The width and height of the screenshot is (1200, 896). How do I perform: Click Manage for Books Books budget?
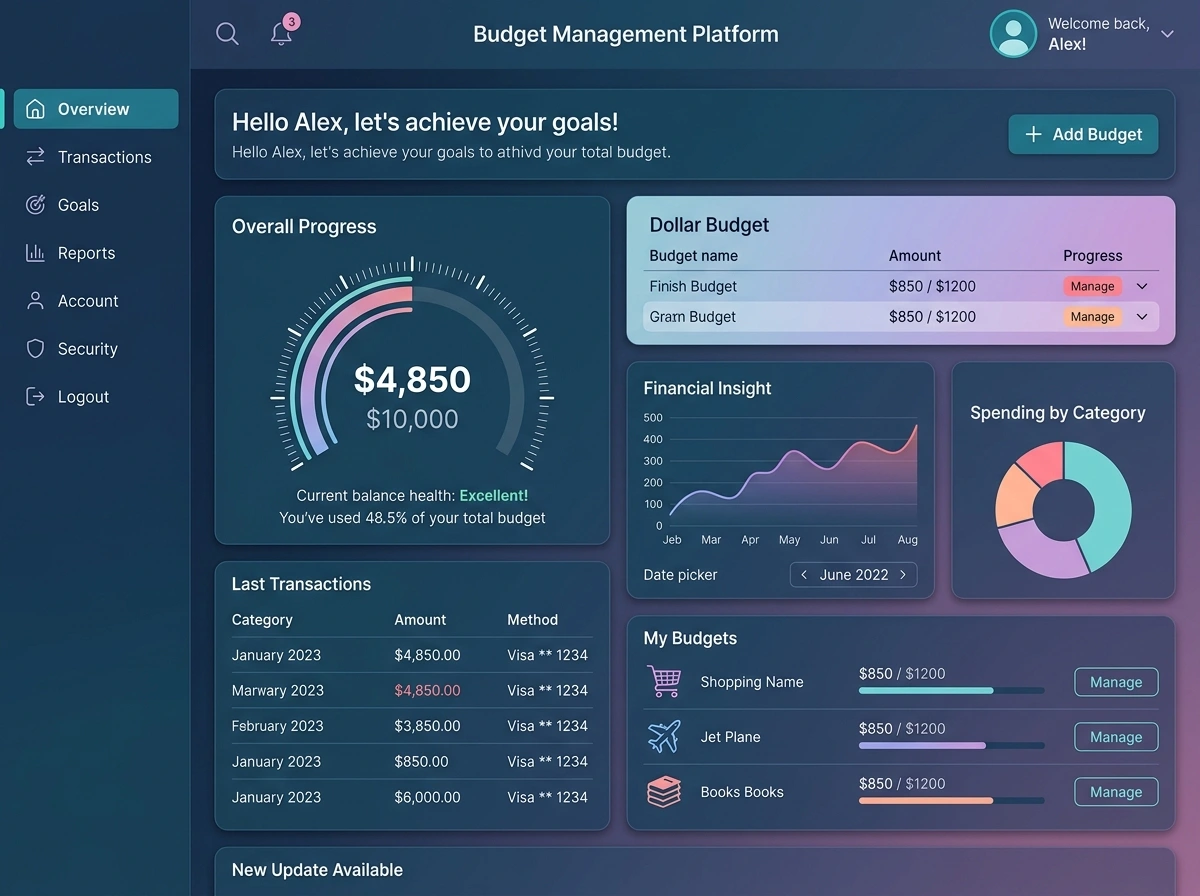tap(1116, 792)
